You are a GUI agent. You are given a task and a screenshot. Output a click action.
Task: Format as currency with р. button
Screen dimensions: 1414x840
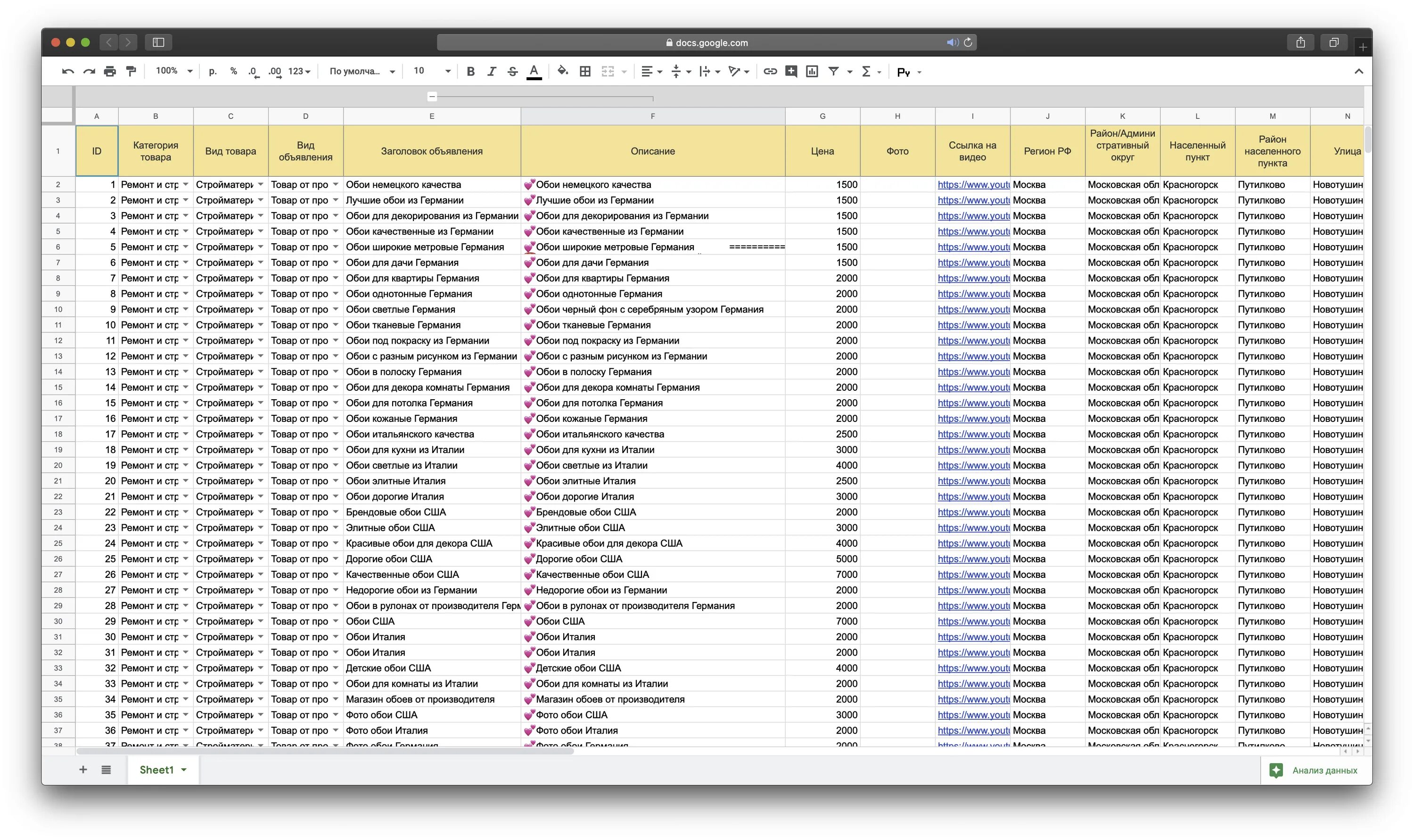(x=213, y=71)
